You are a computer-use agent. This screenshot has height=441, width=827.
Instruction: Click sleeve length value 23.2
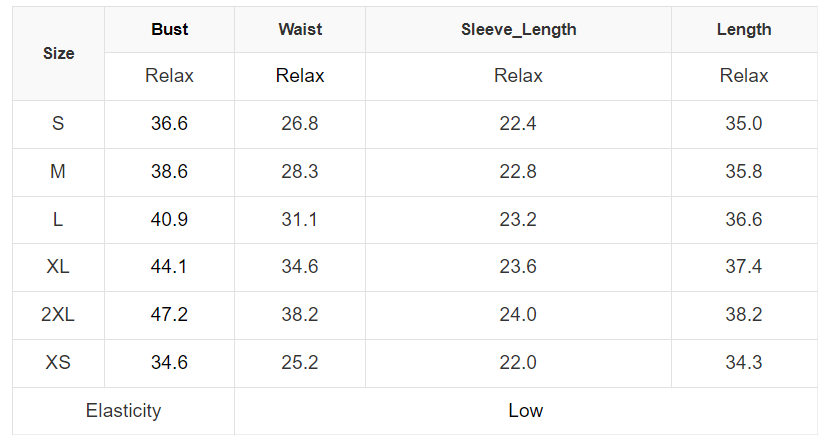click(518, 219)
